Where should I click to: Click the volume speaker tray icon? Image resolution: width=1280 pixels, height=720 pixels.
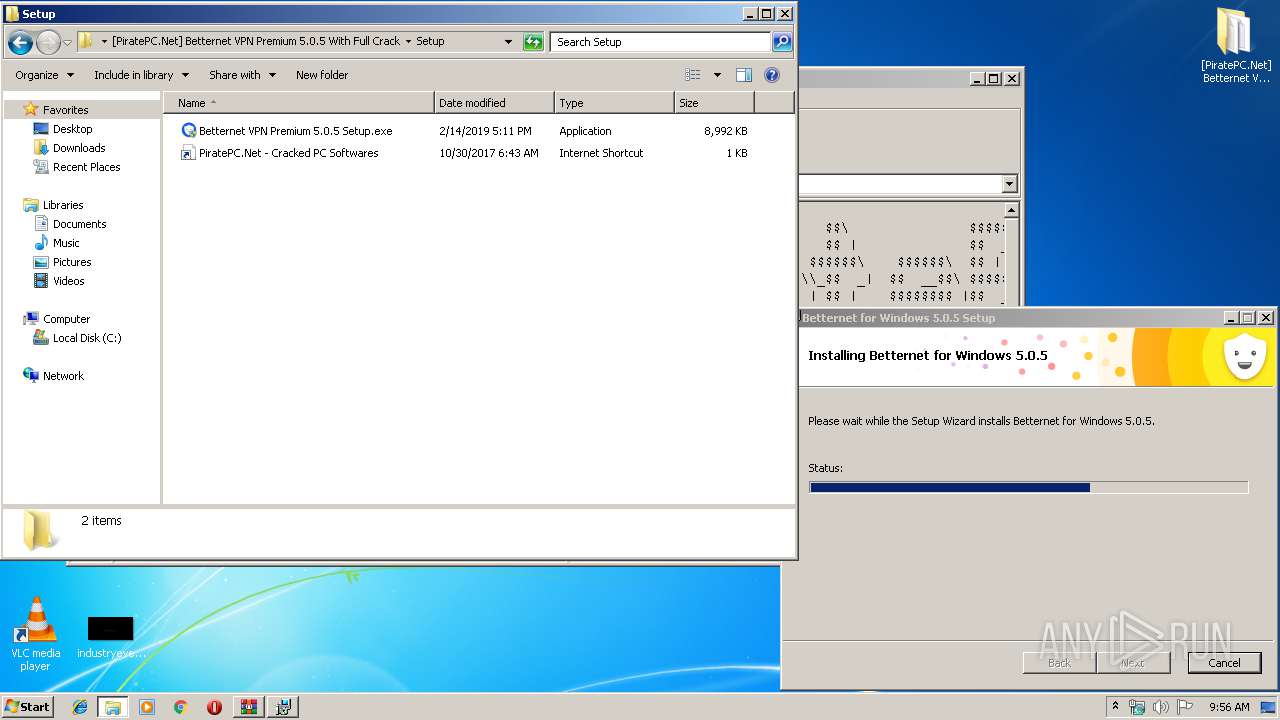click(x=1161, y=707)
